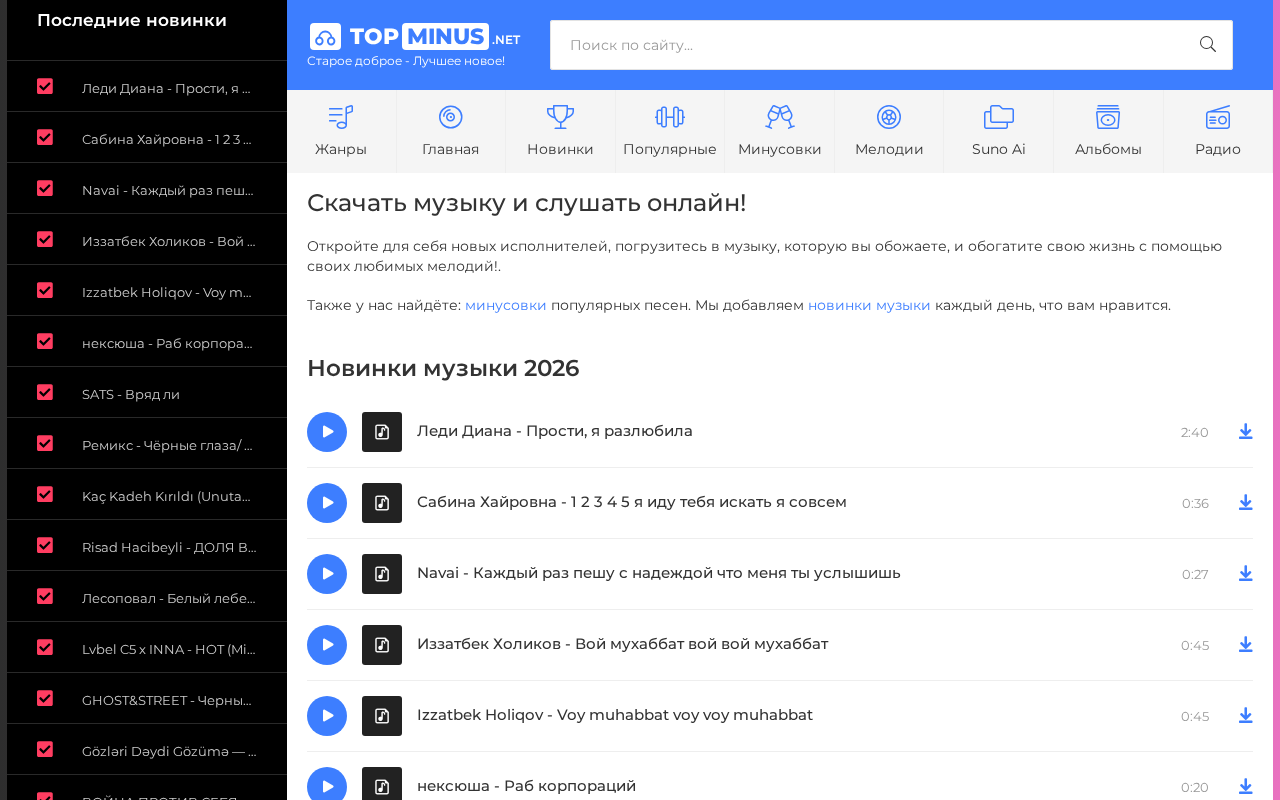Switch to the Новинки tab

[x=560, y=132]
